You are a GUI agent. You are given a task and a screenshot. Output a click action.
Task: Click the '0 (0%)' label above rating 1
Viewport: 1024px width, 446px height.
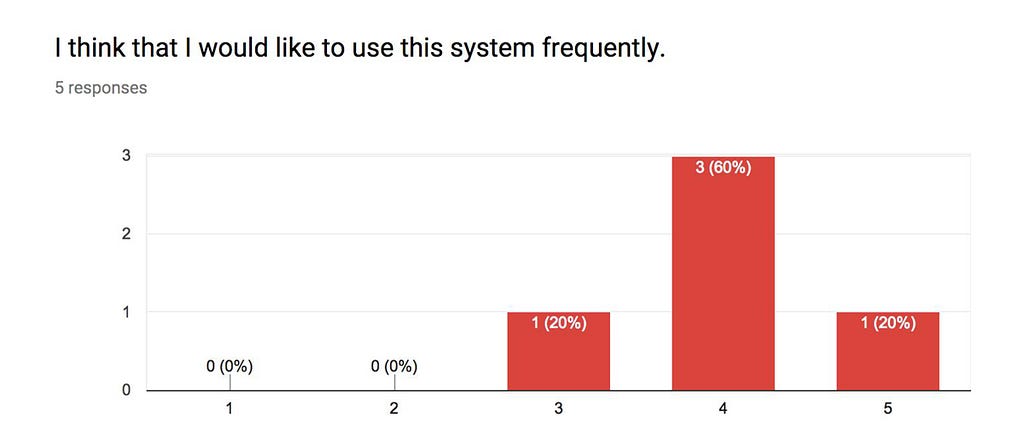pos(229,367)
